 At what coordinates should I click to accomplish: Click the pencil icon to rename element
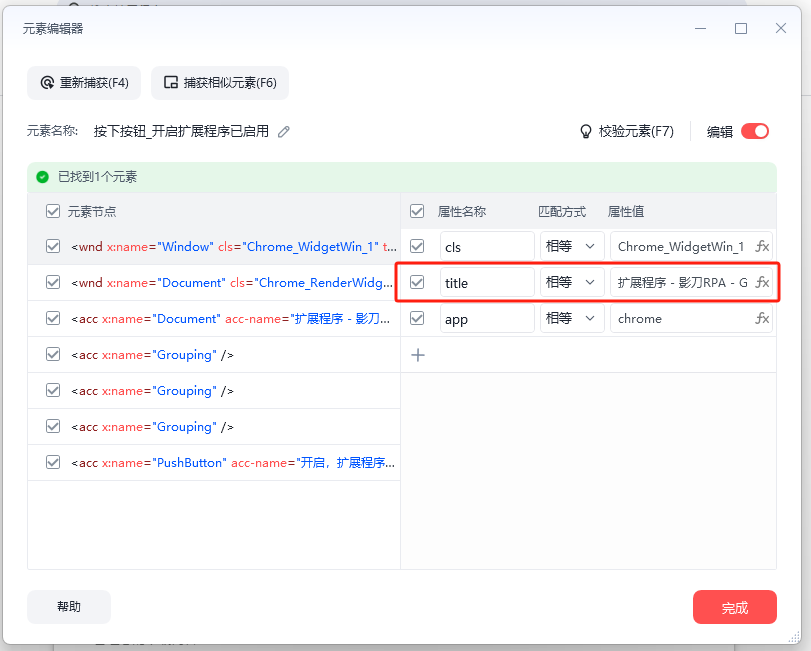(284, 131)
